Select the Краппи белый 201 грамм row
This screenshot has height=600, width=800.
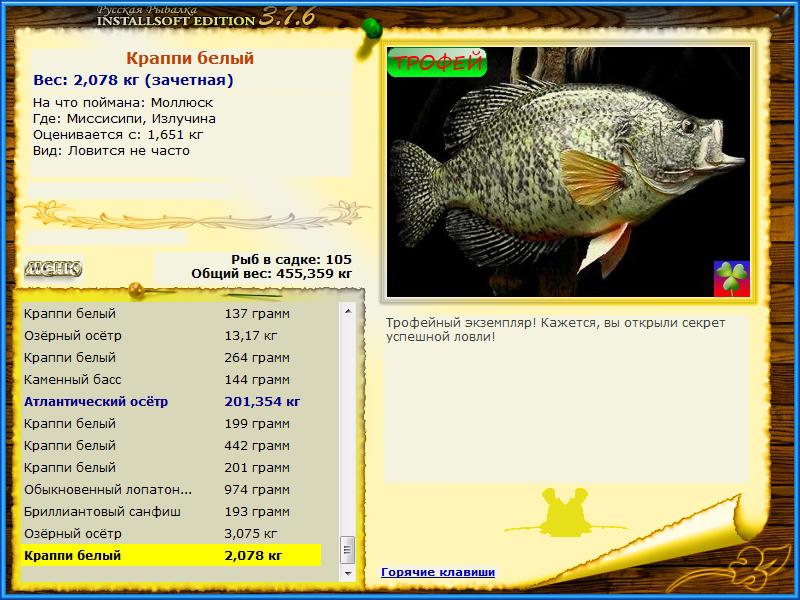[x=172, y=467]
